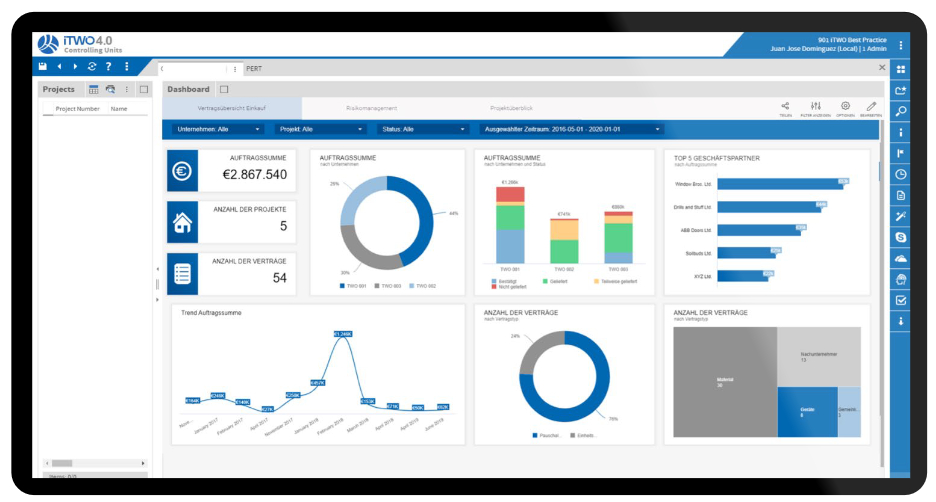Switch to the Projektüberblick tab
The height and width of the screenshot is (502, 936).
(x=511, y=109)
